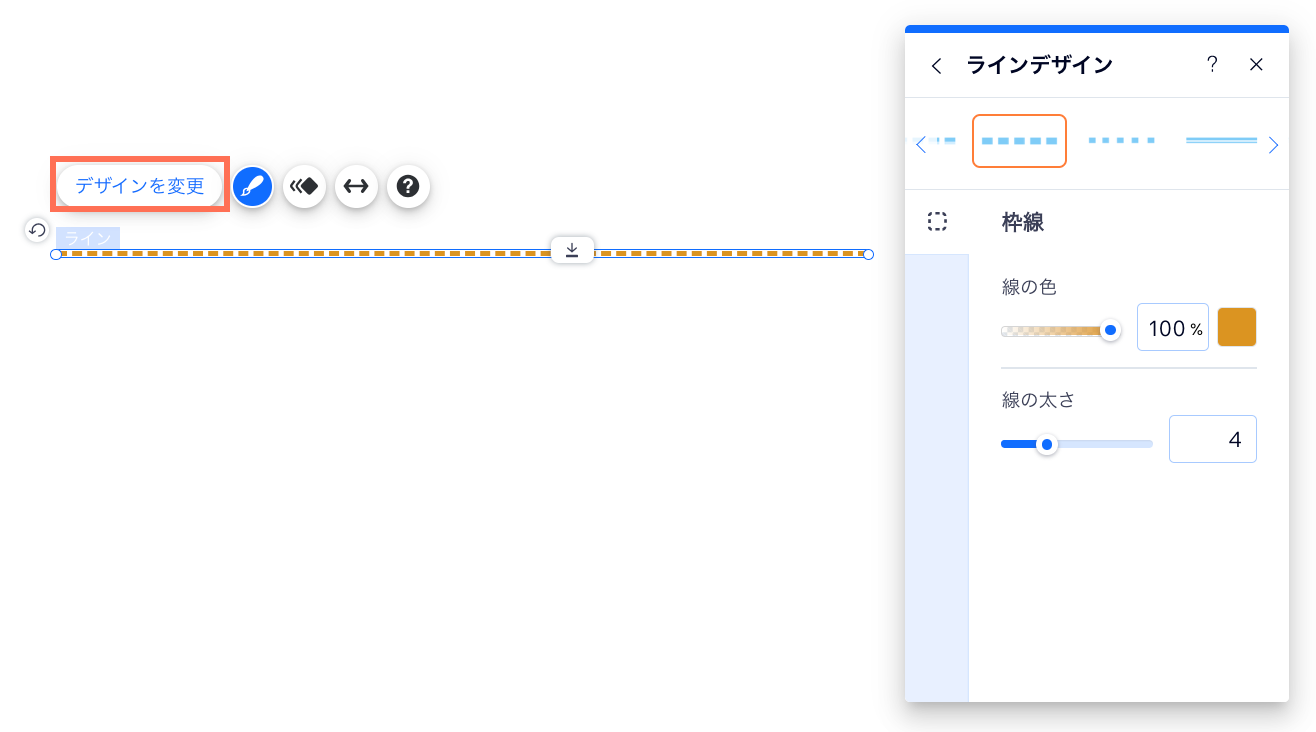Open the help question mark in floating toolbar
Viewport: 1316px width, 732px height.
(408, 186)
